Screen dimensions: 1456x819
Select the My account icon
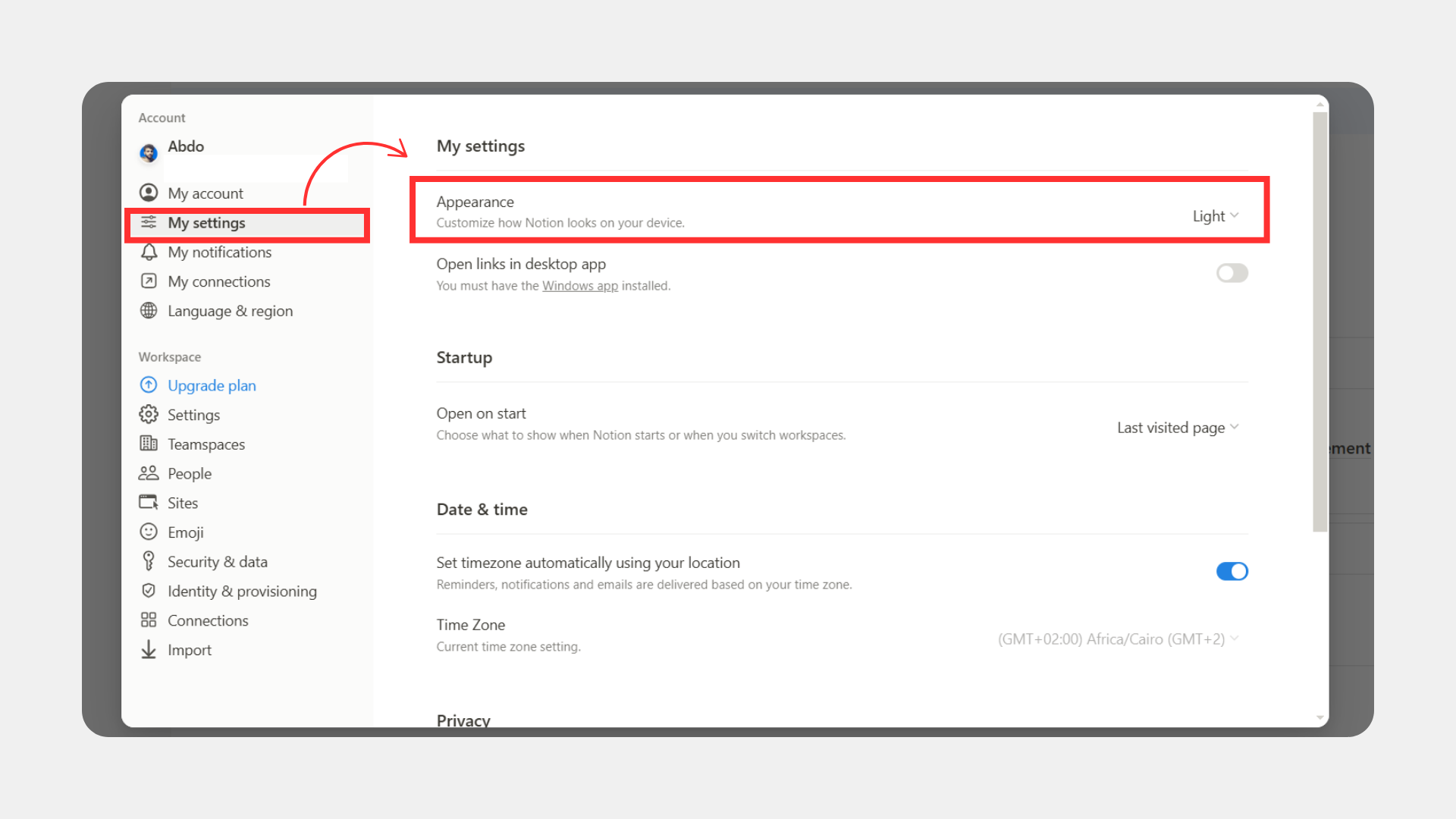pos(149,193)
